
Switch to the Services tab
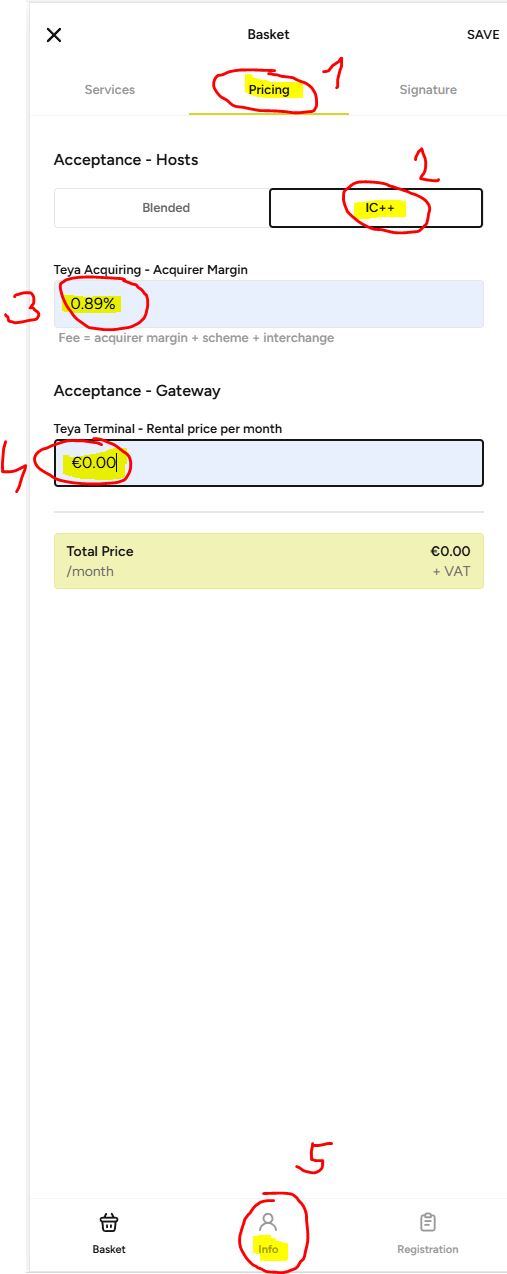[110, 90]
